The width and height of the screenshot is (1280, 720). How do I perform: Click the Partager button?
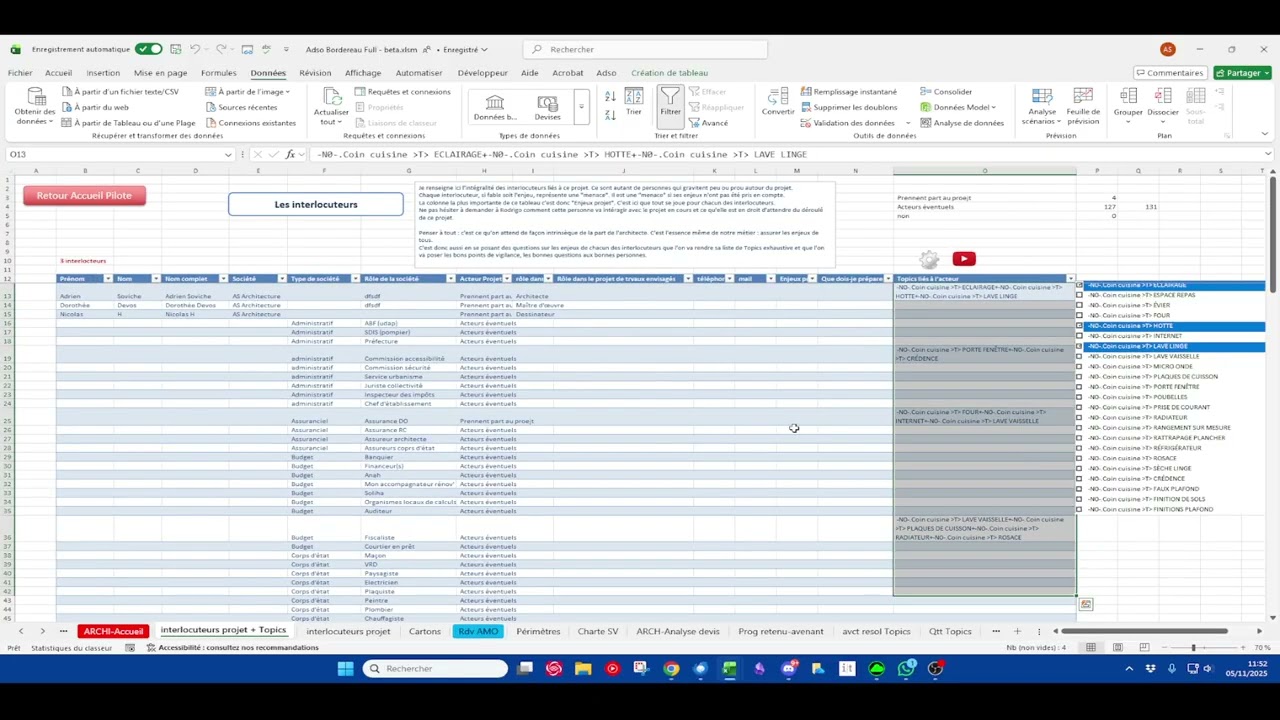click(1242, 73)
